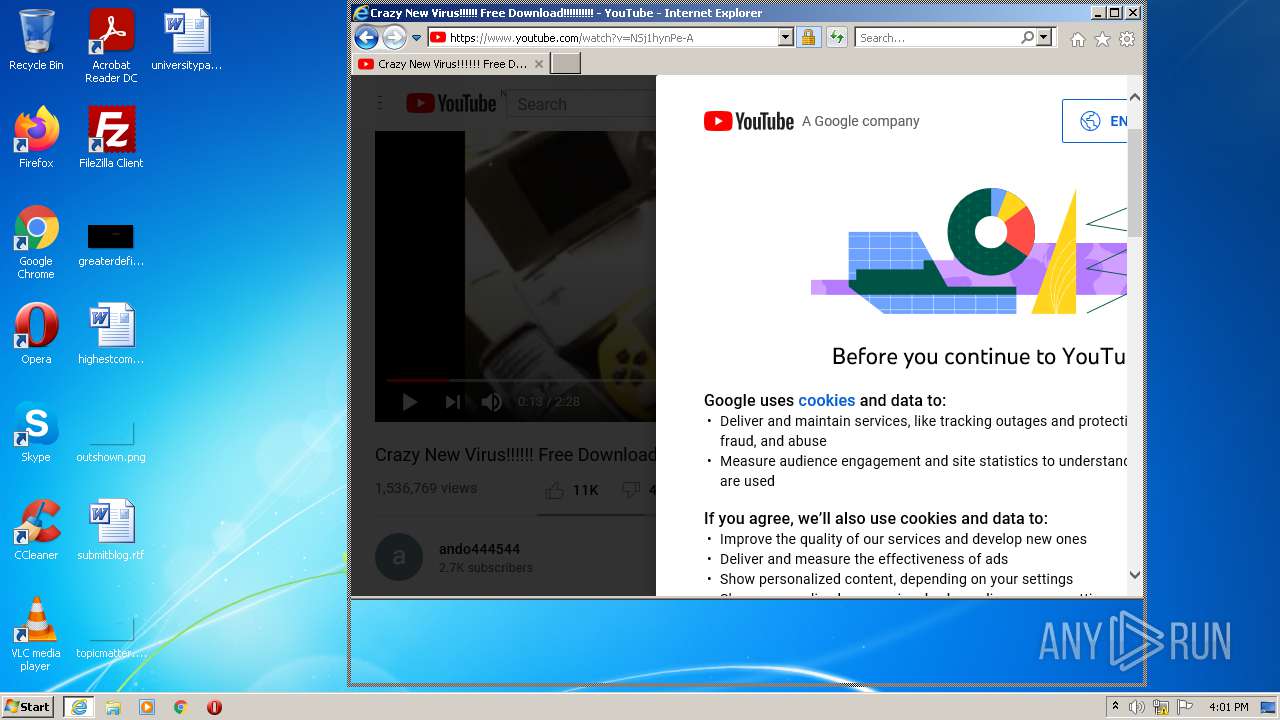Launch Skype from the desktop

[x=36, y=432]
